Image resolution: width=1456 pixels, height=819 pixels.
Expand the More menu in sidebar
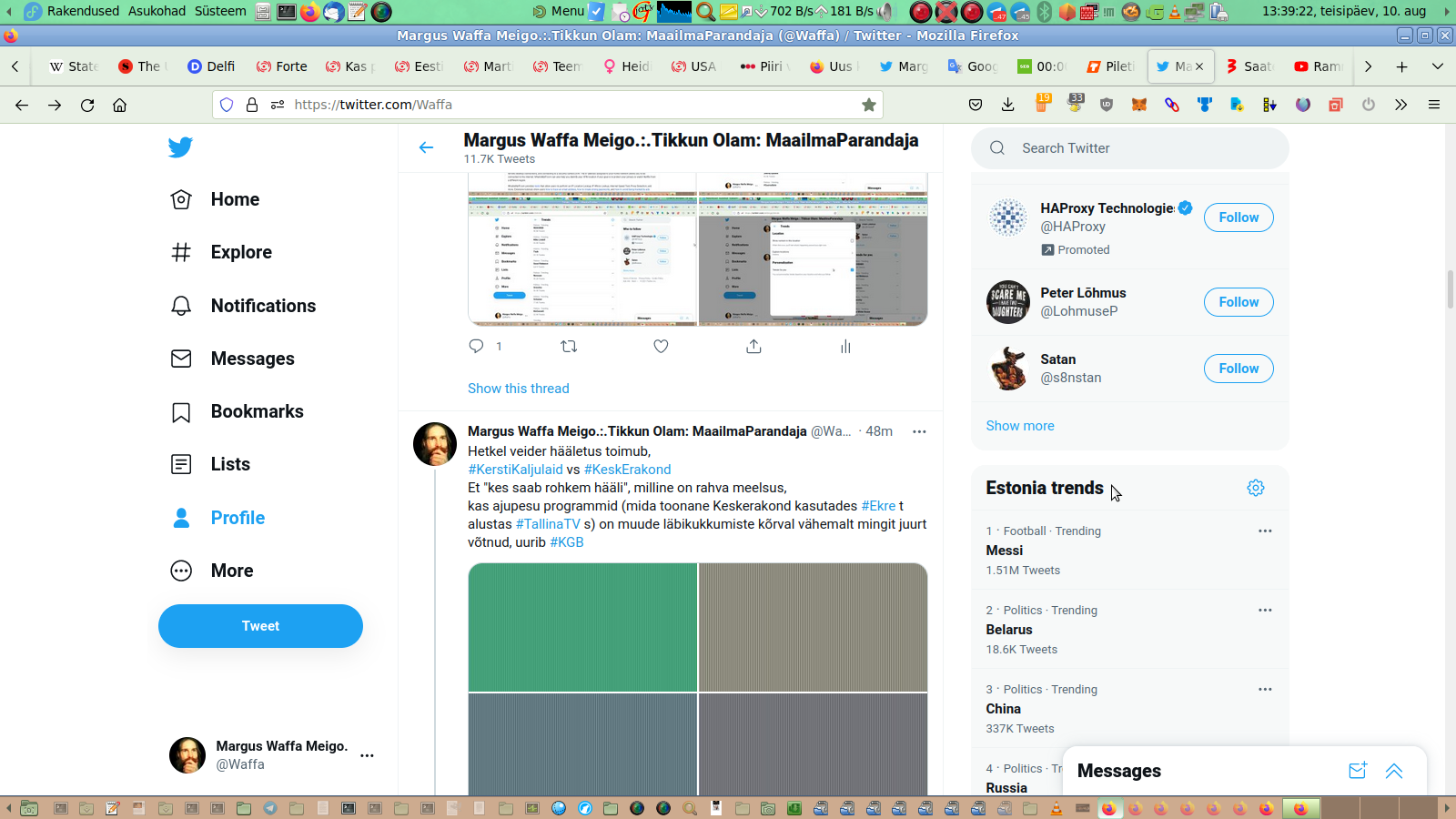click(212, 571)
